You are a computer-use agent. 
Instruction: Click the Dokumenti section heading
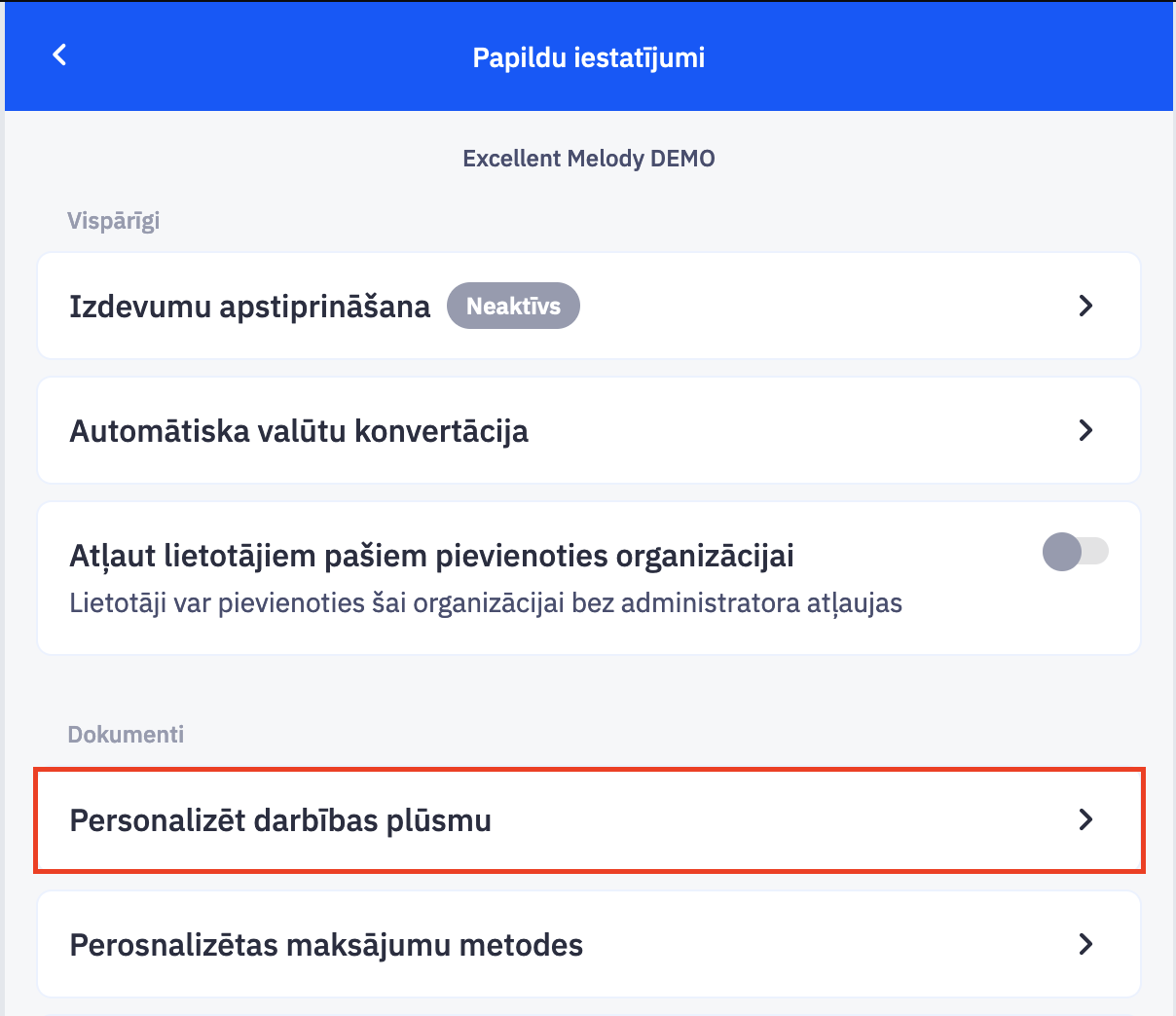coord(126,734)
